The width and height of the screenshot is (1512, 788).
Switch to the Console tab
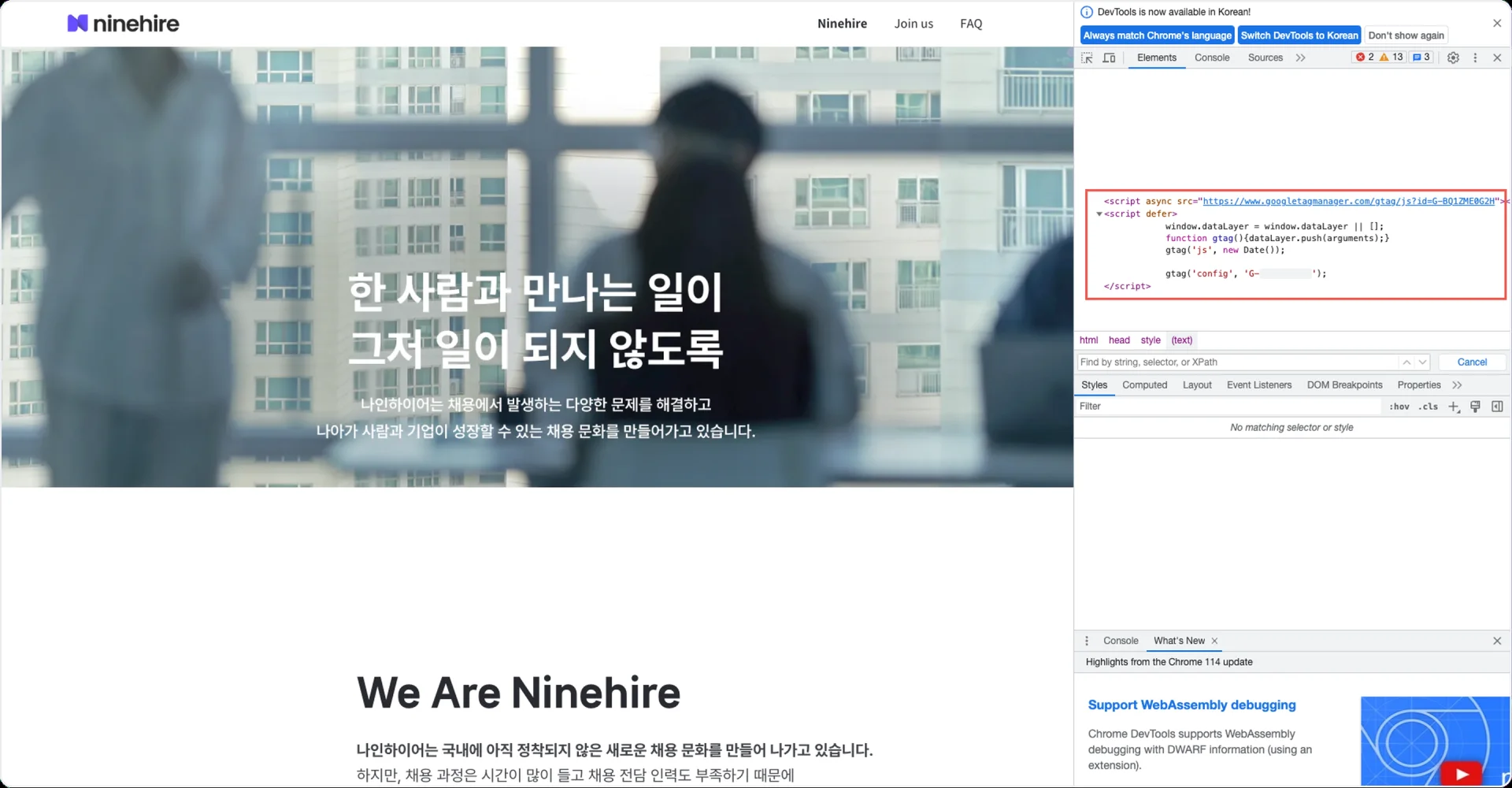coord(1211,58)
